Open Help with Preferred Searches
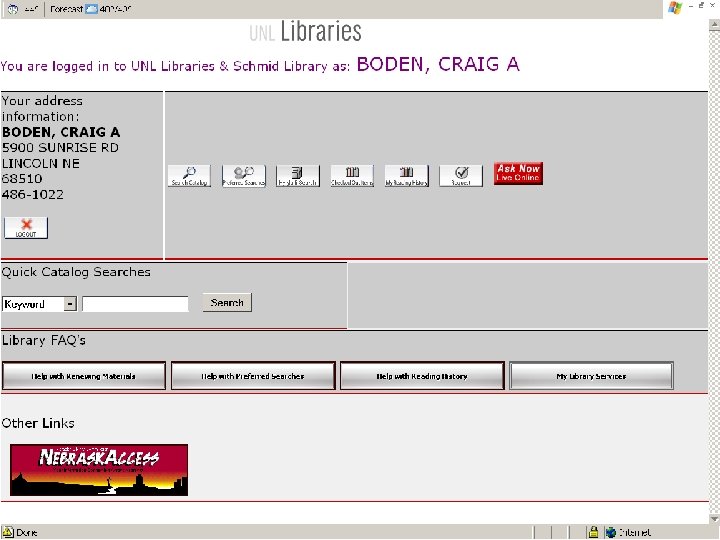 click(x=253, y=376)
